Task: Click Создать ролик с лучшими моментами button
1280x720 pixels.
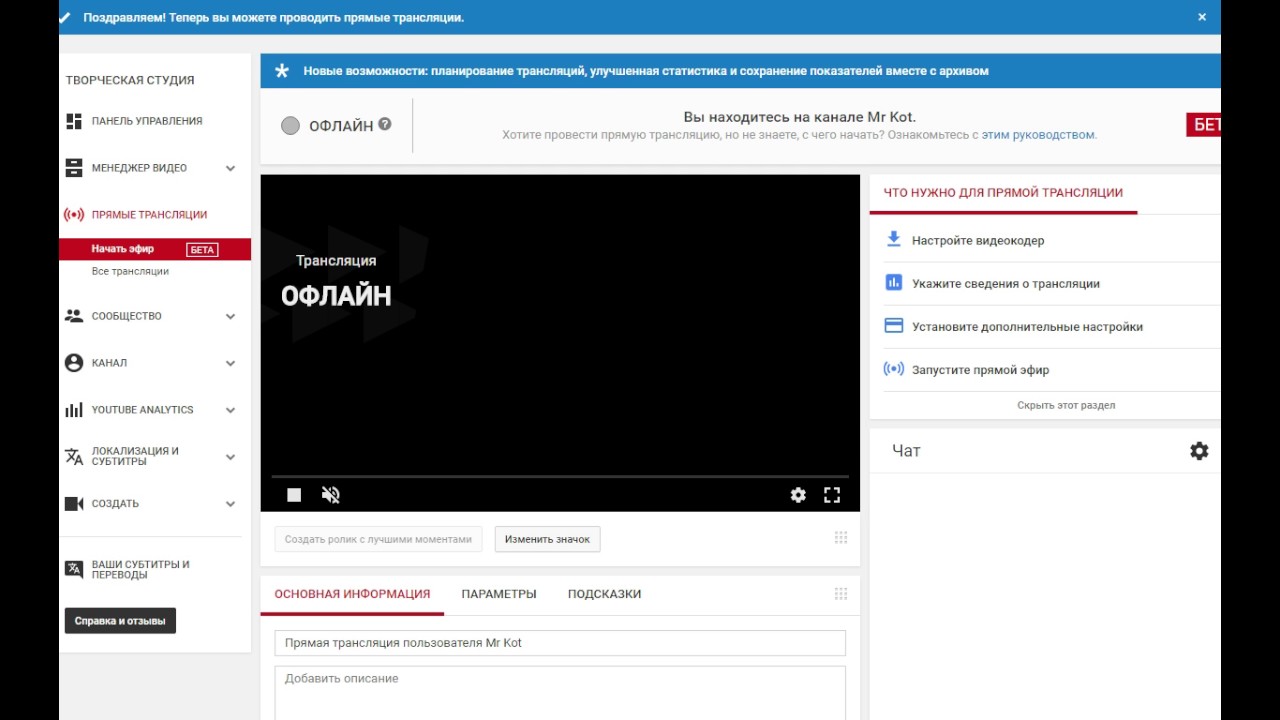Action: pyautogui.click(x=378, y=539)
